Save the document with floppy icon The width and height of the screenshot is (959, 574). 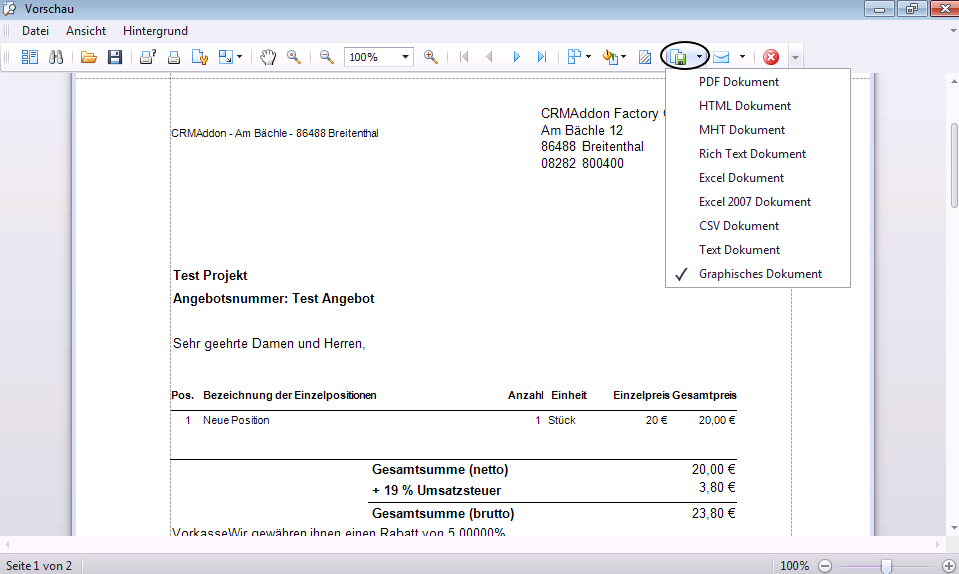114,57
